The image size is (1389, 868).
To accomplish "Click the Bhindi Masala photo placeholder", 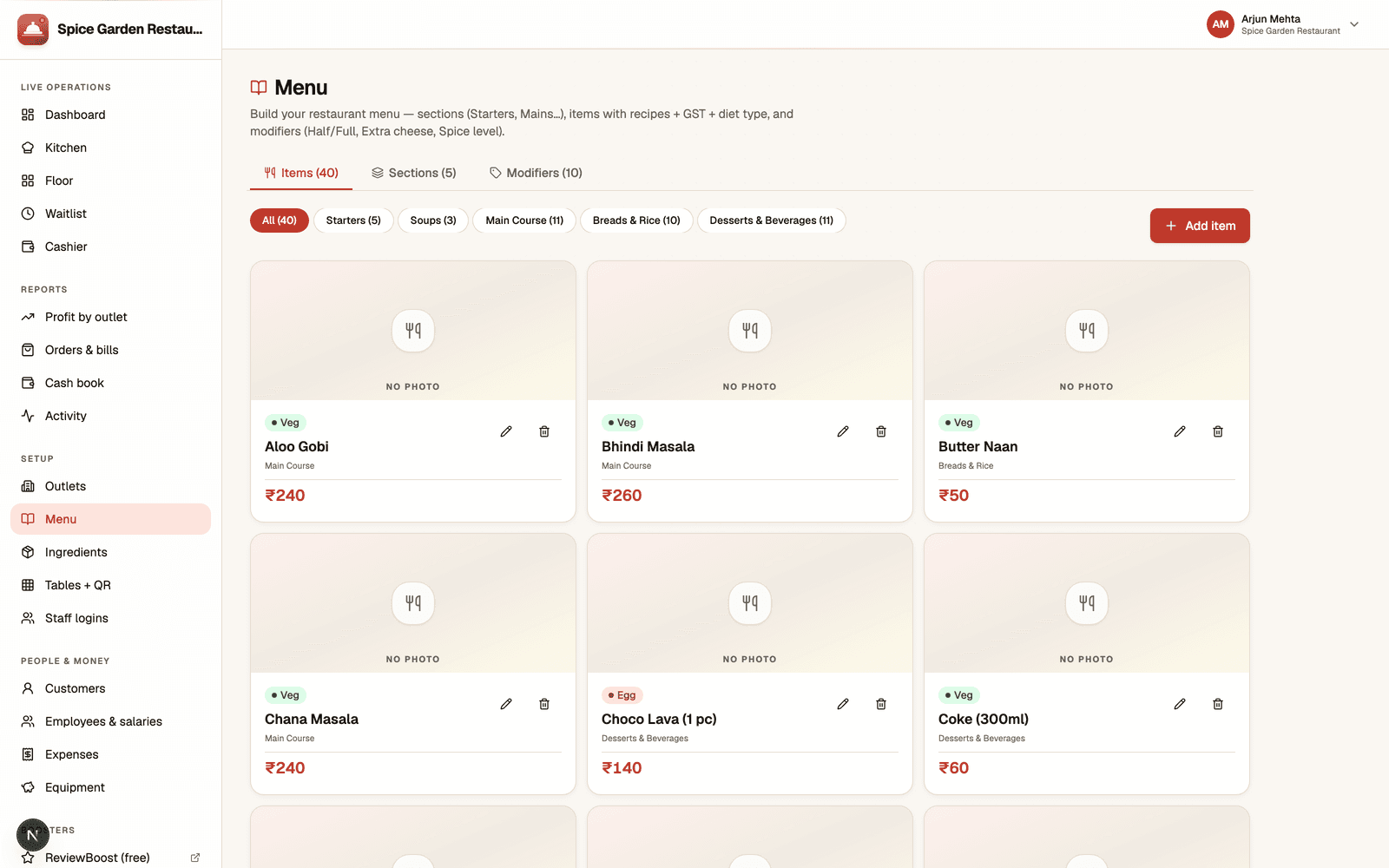I will pyautogui.click(x=750, y=331).
